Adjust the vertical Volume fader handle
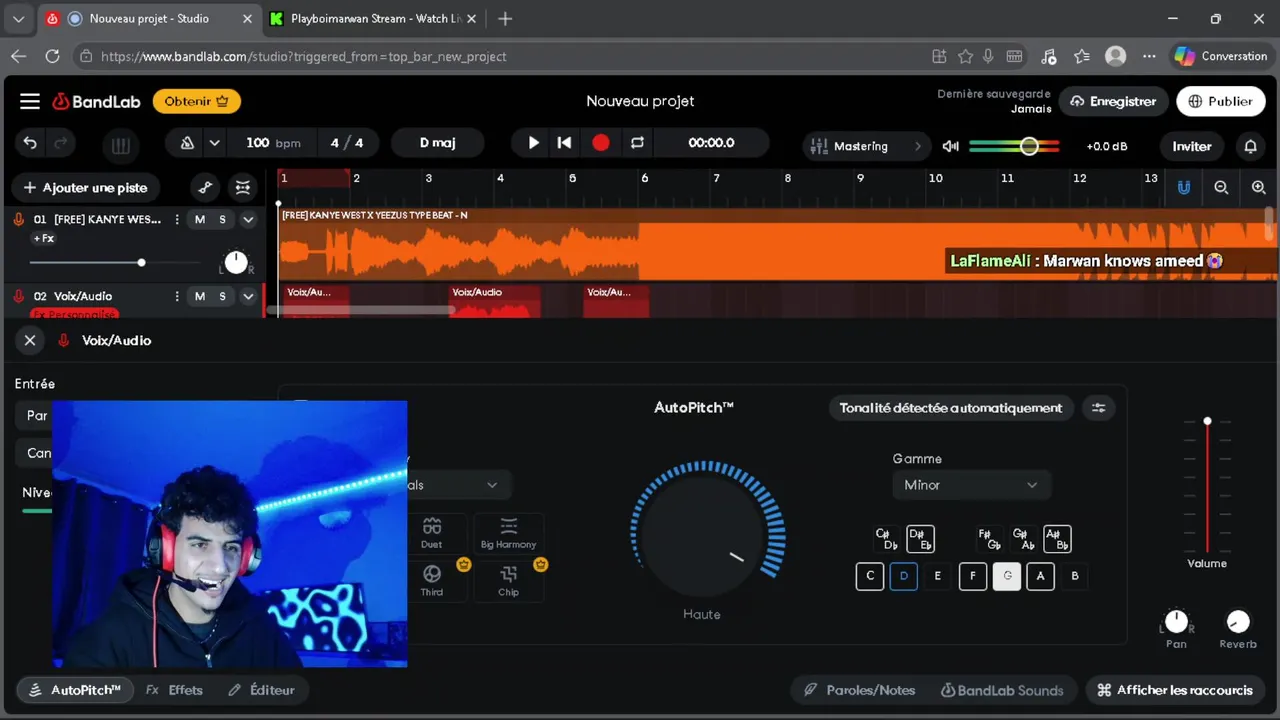Viewport: 1280px width, 720px height. [x=1207, y=421]
